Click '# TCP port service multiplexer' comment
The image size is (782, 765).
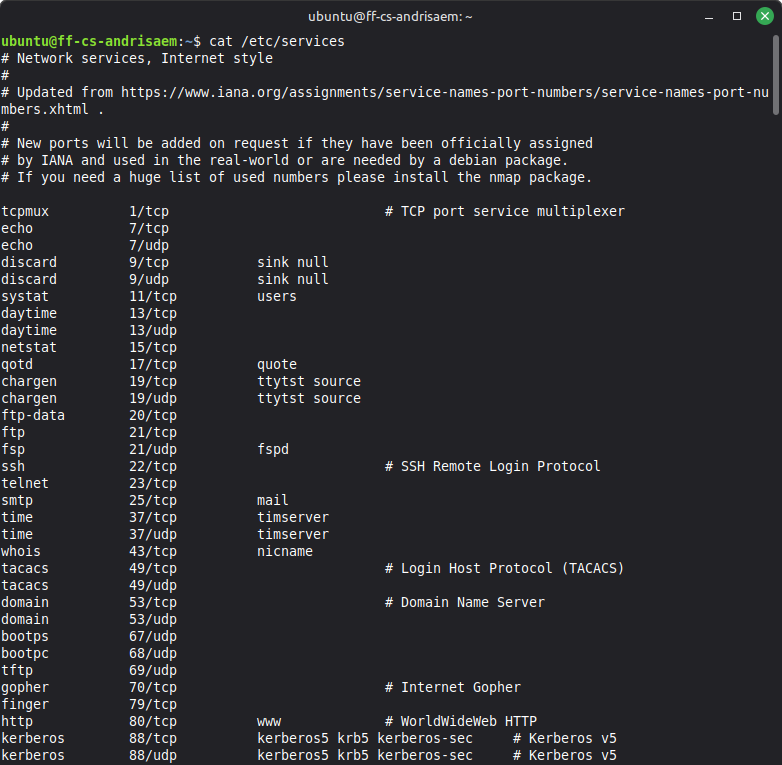tap(505, 211)
